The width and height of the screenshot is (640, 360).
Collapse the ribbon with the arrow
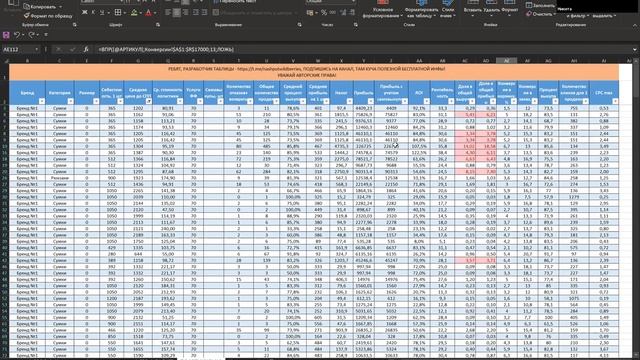(635, 25)
